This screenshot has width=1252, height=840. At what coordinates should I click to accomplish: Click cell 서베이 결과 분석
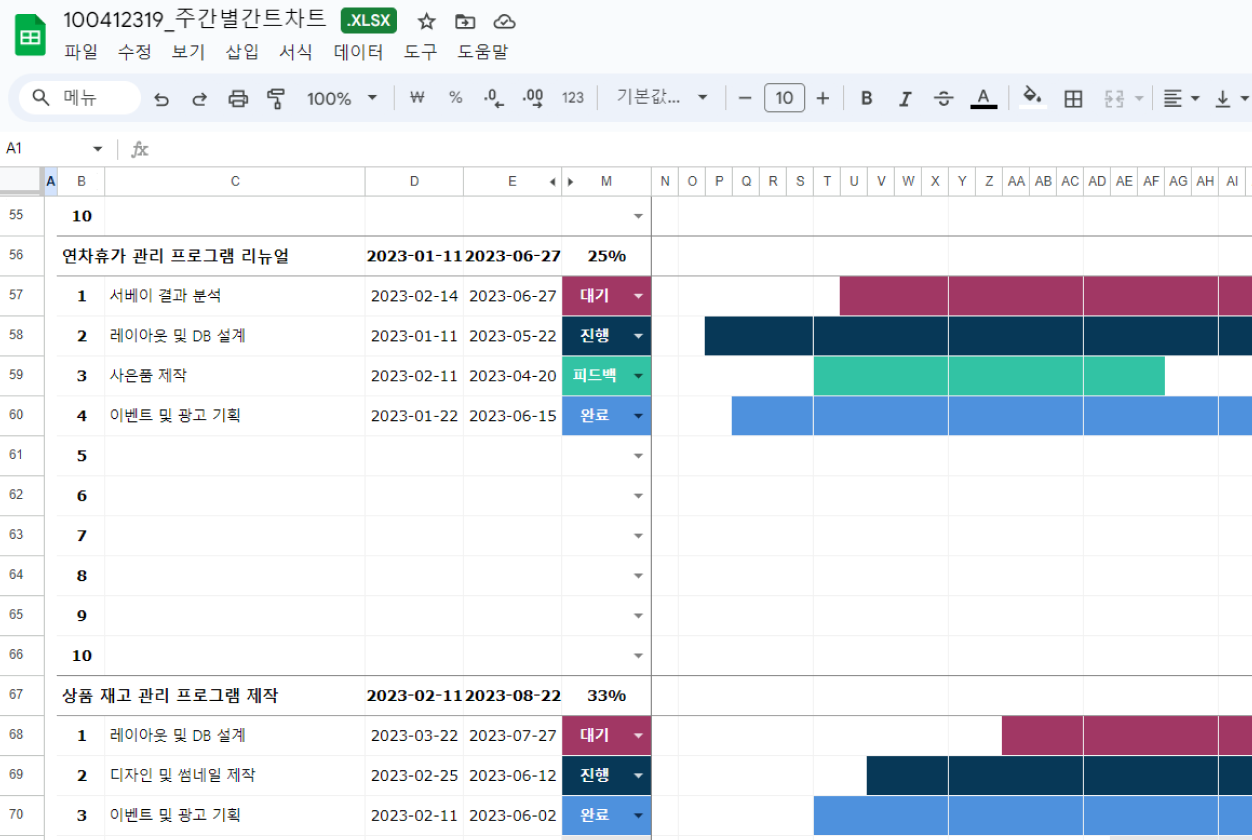(x=165, y=296)
